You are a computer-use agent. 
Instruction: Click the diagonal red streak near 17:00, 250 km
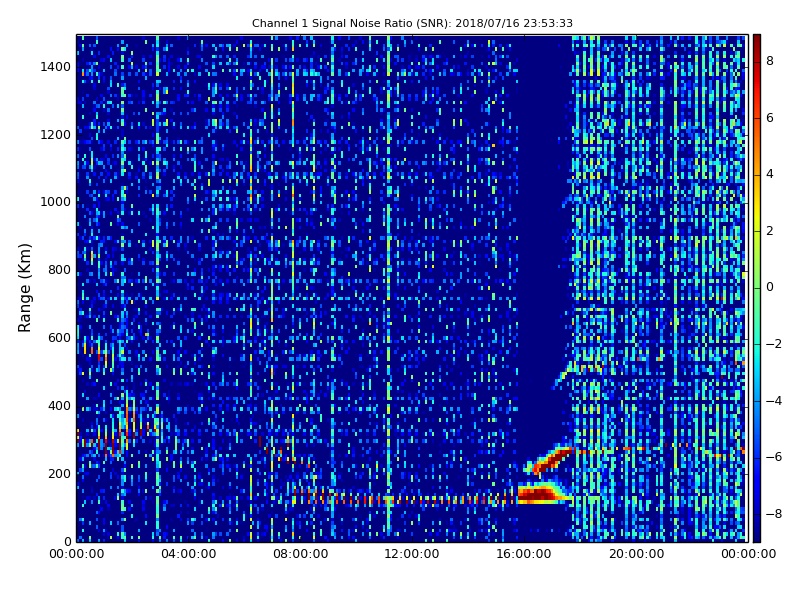[x=552, y=459]
